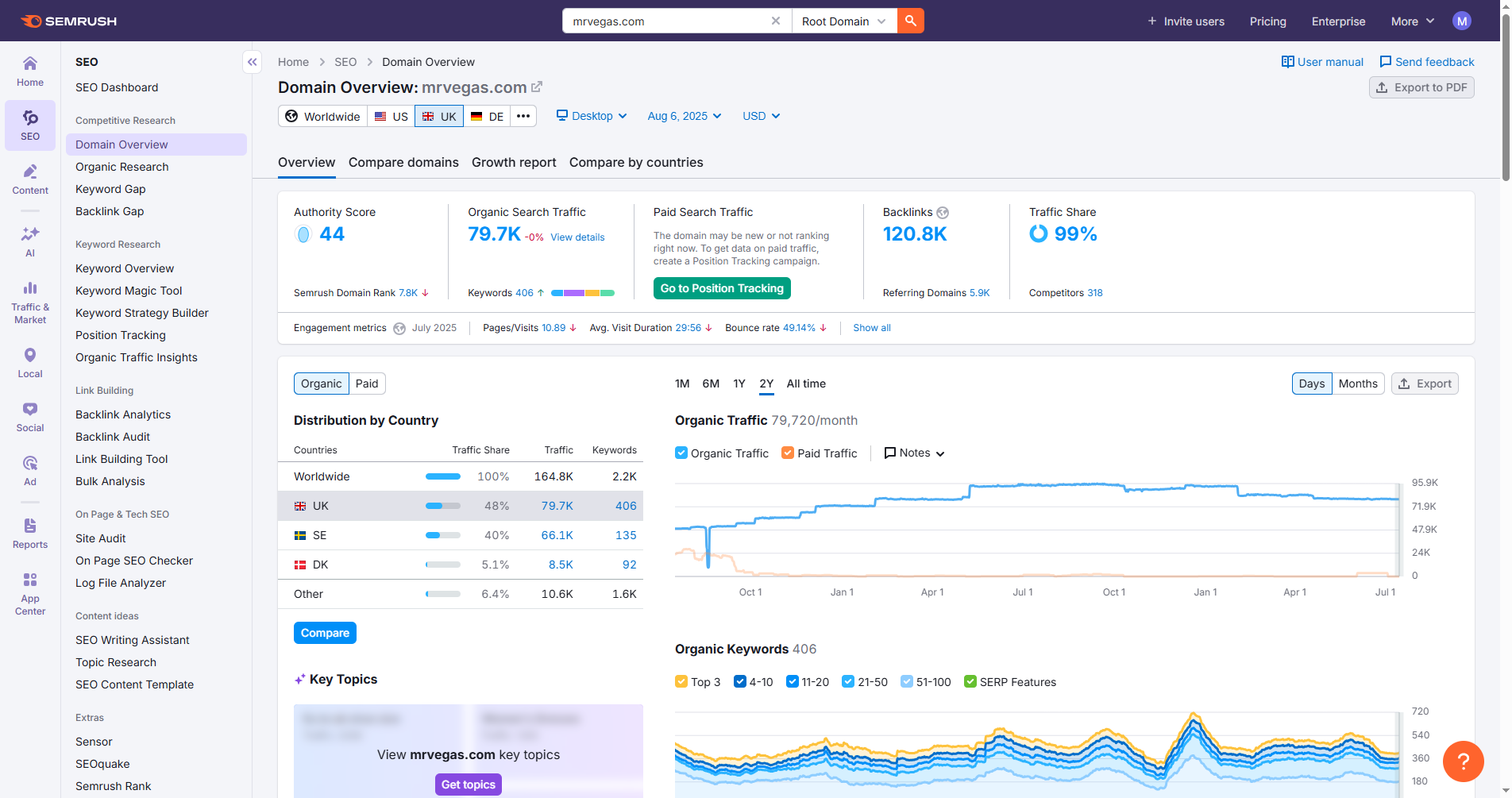Open Compare domains tab
The width and height of the screenshot is (1512, 798).
click(403, 162)
